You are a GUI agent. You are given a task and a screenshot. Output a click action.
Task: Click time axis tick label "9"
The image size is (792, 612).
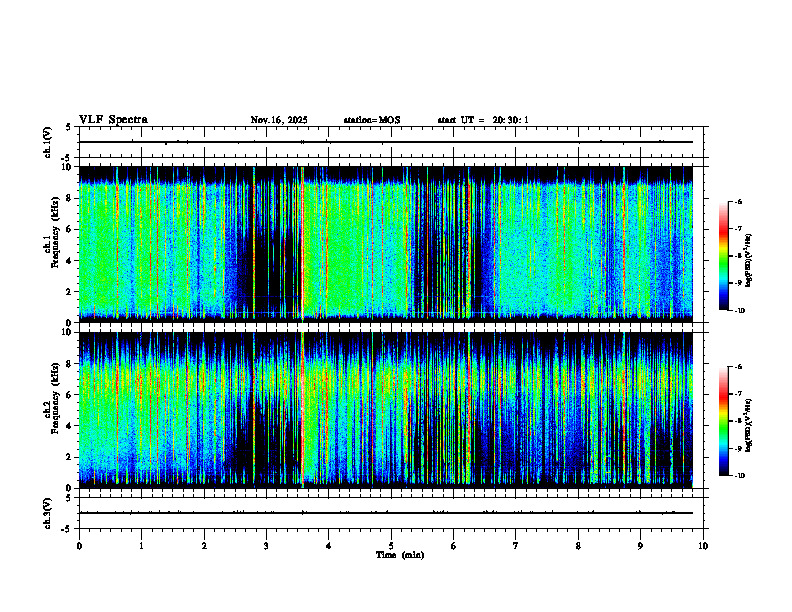pos(640,546)
